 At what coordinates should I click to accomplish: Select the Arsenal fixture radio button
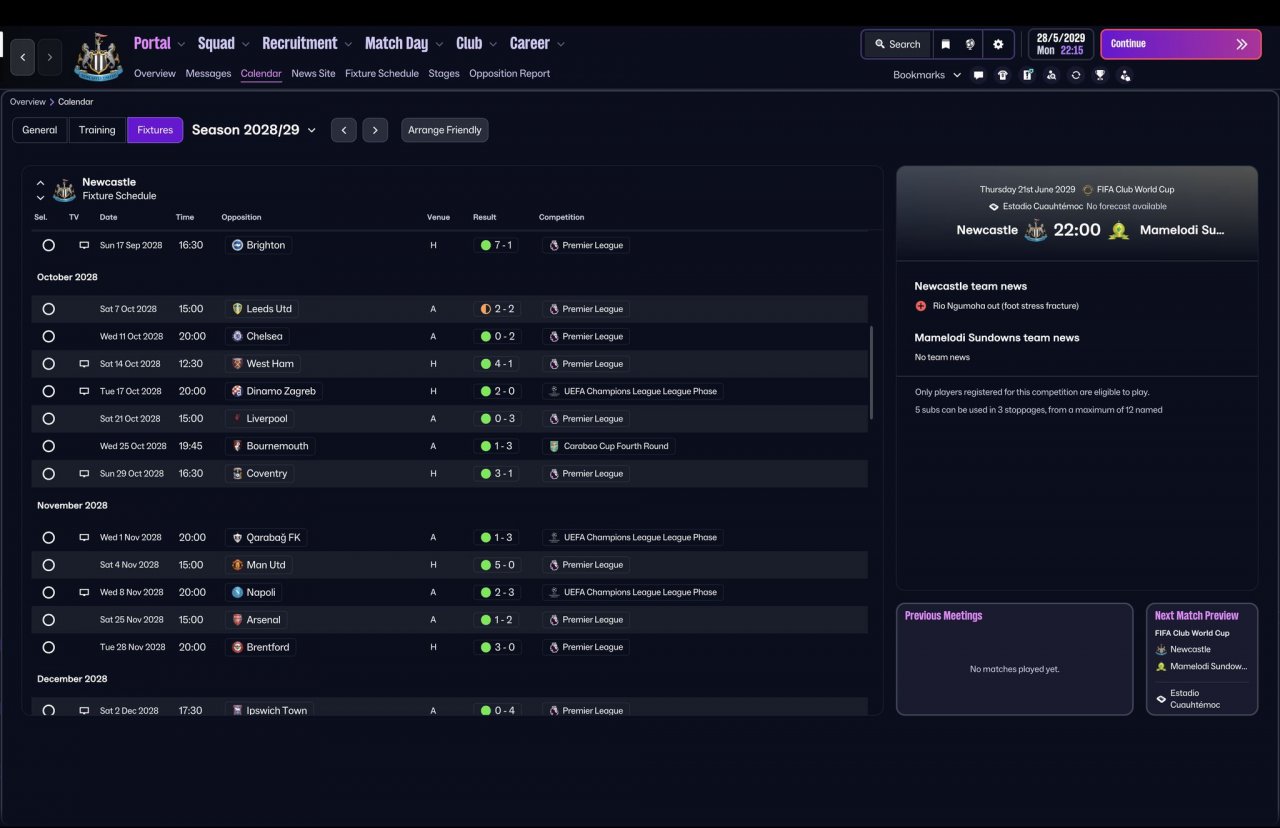[x=48, y=620]
